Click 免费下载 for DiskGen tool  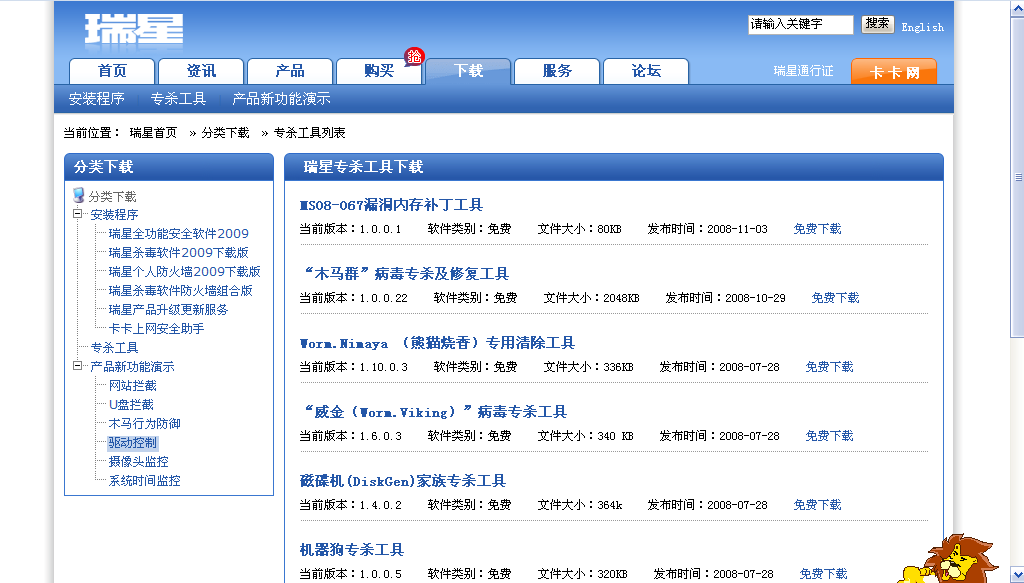(x=817, y=505)
